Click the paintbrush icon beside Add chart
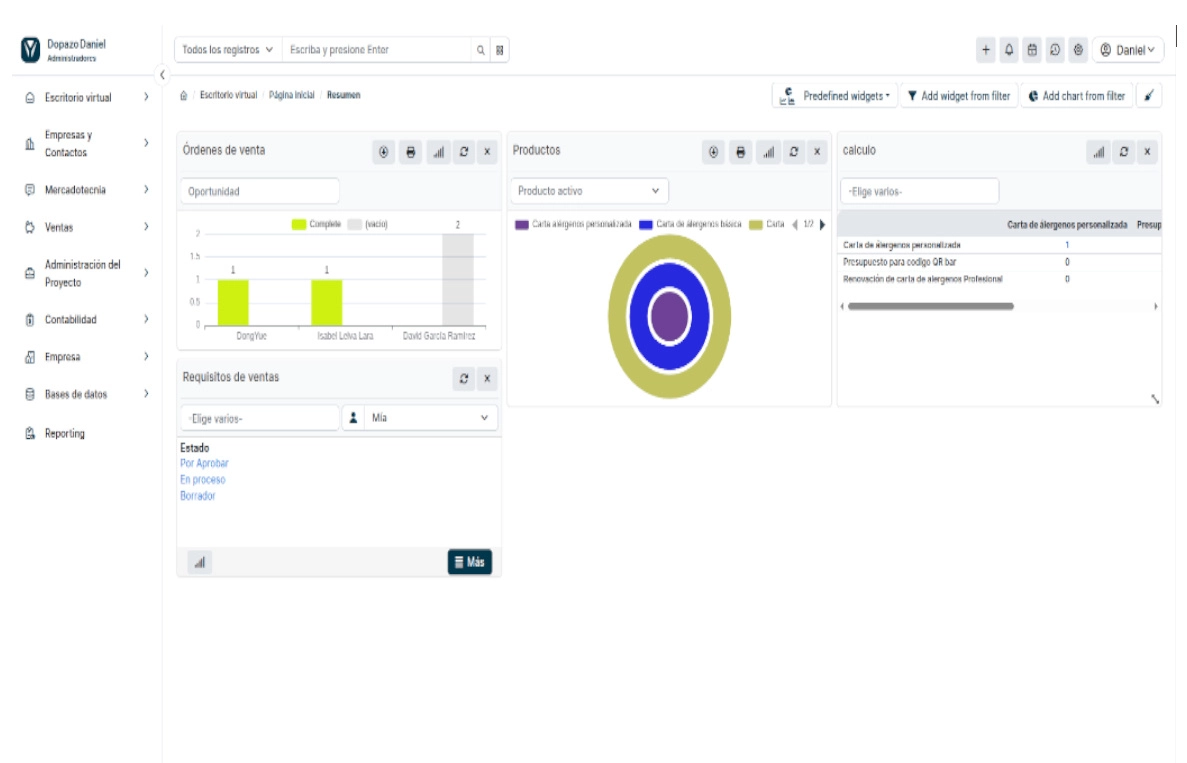This screenshot has height=763, width=1187. [x=1150, y=96]
